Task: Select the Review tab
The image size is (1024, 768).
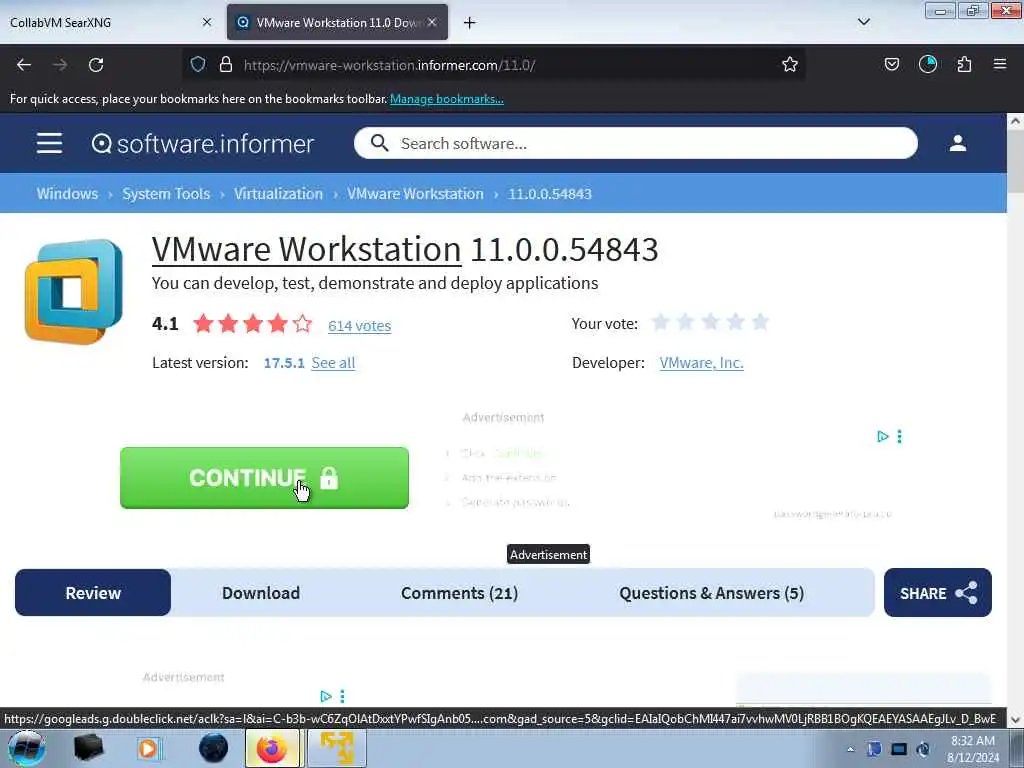Action: click(93, 593)
